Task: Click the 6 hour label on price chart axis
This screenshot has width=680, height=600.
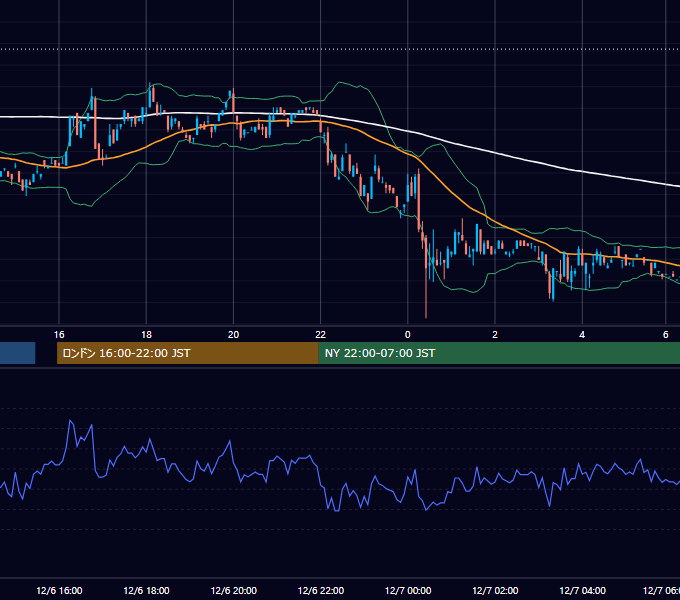Action: point(665,334)
